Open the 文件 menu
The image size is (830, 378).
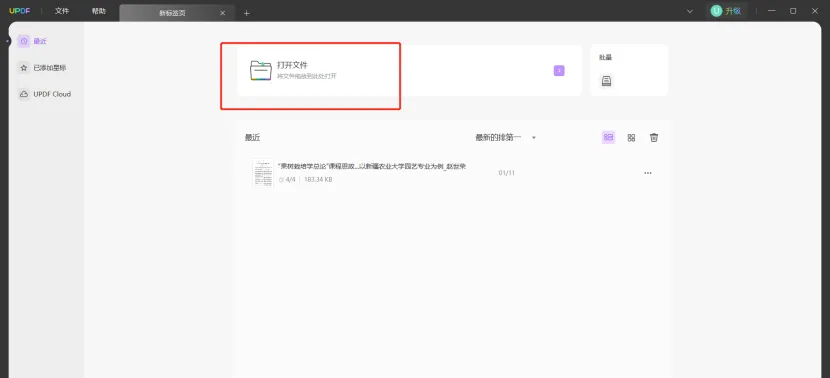tap(62, 11)
